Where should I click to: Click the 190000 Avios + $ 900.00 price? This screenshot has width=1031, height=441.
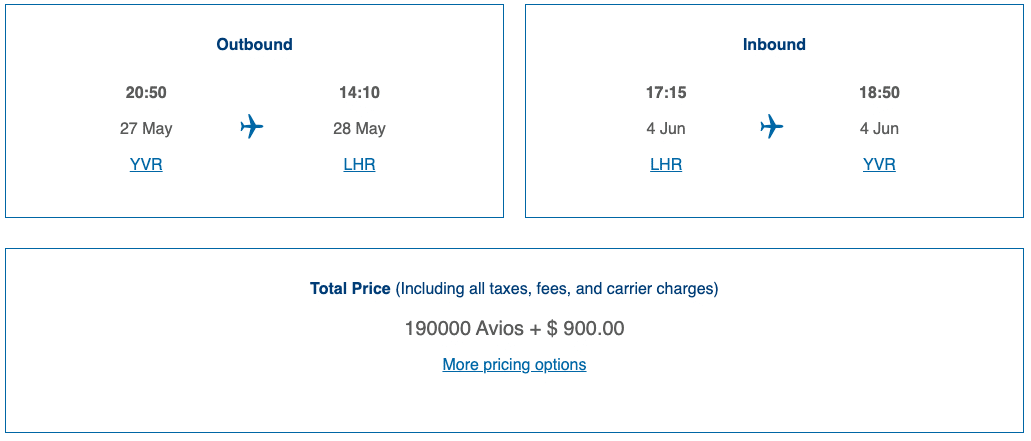[x=514, y=328]
